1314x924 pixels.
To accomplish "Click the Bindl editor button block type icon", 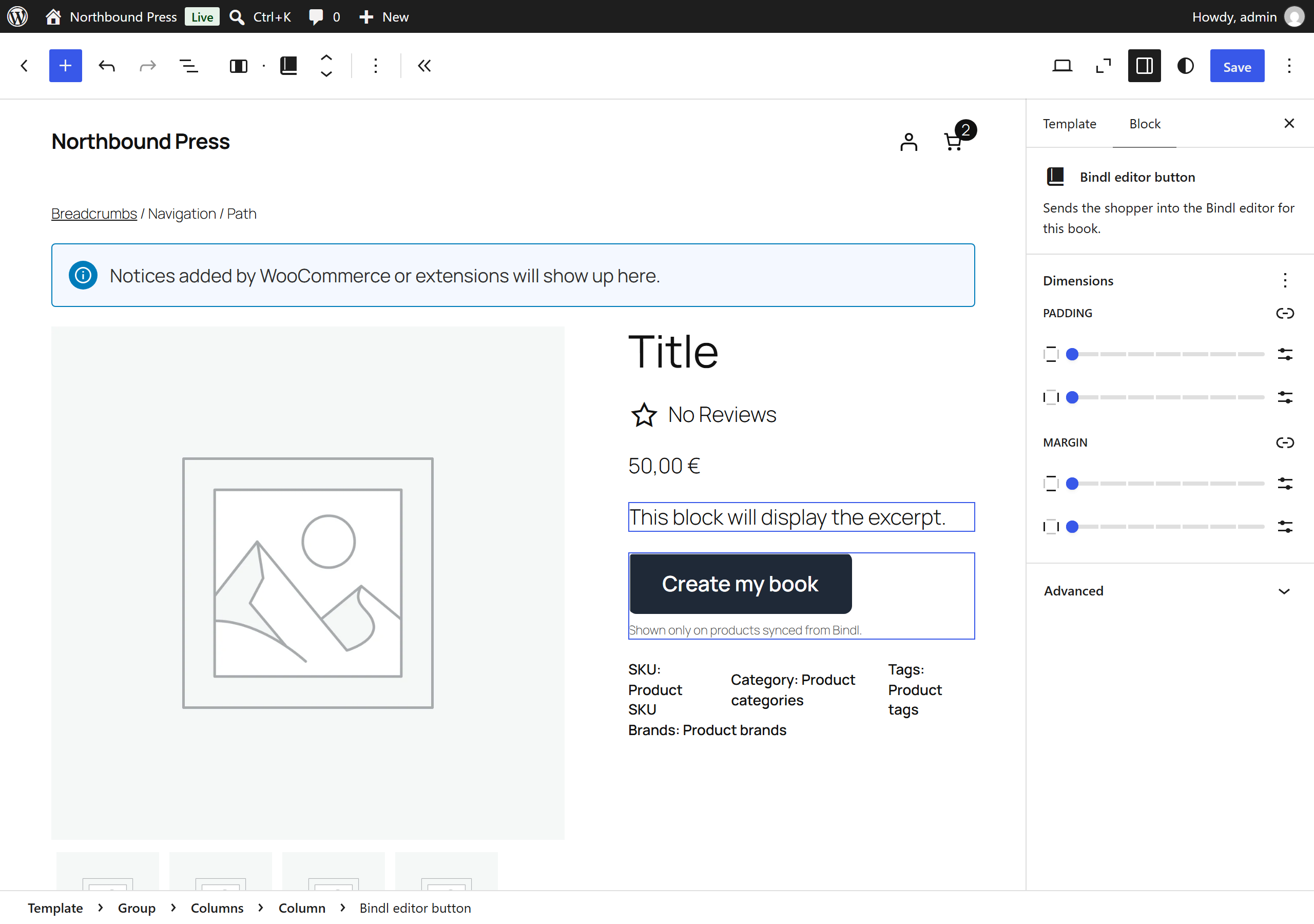I will pyautogui.click(x=288, y=66).
